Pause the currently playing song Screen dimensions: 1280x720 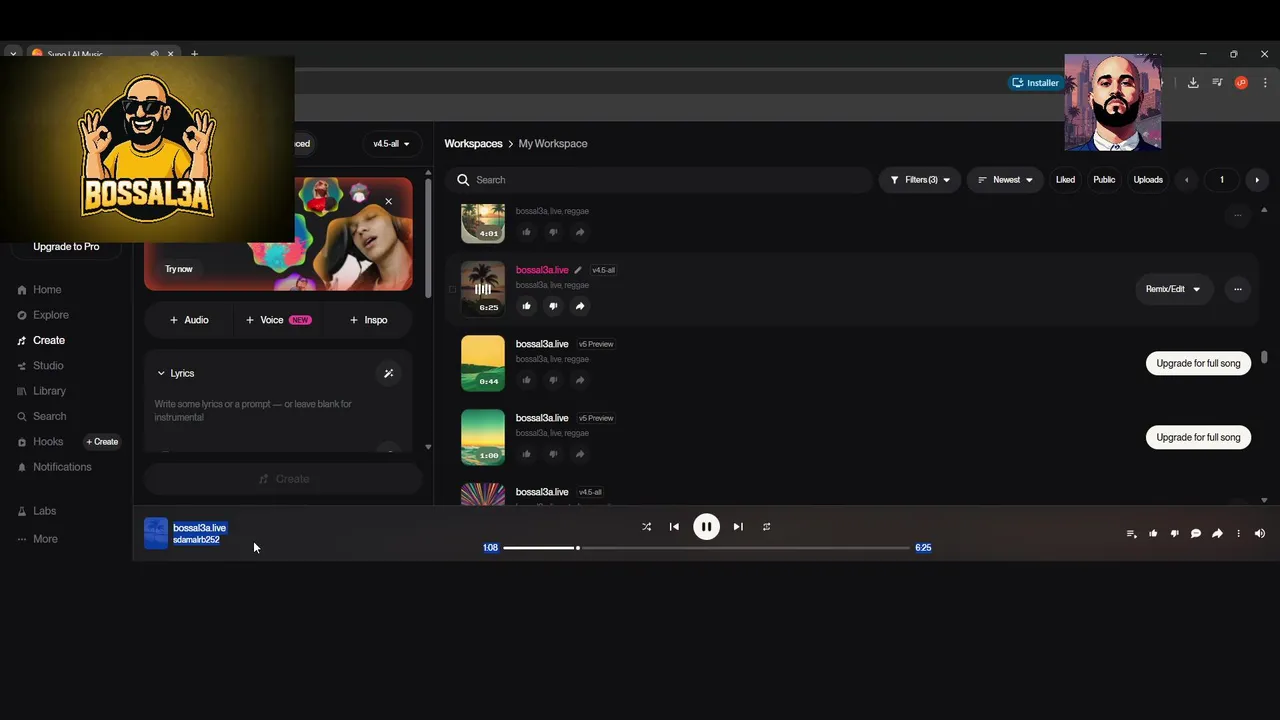point(706,527)
